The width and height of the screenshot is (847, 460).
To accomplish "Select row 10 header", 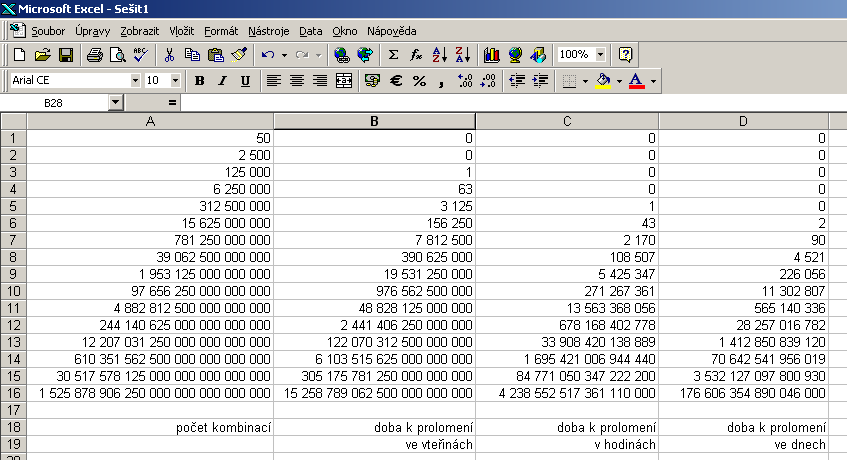I will (13, 291).
